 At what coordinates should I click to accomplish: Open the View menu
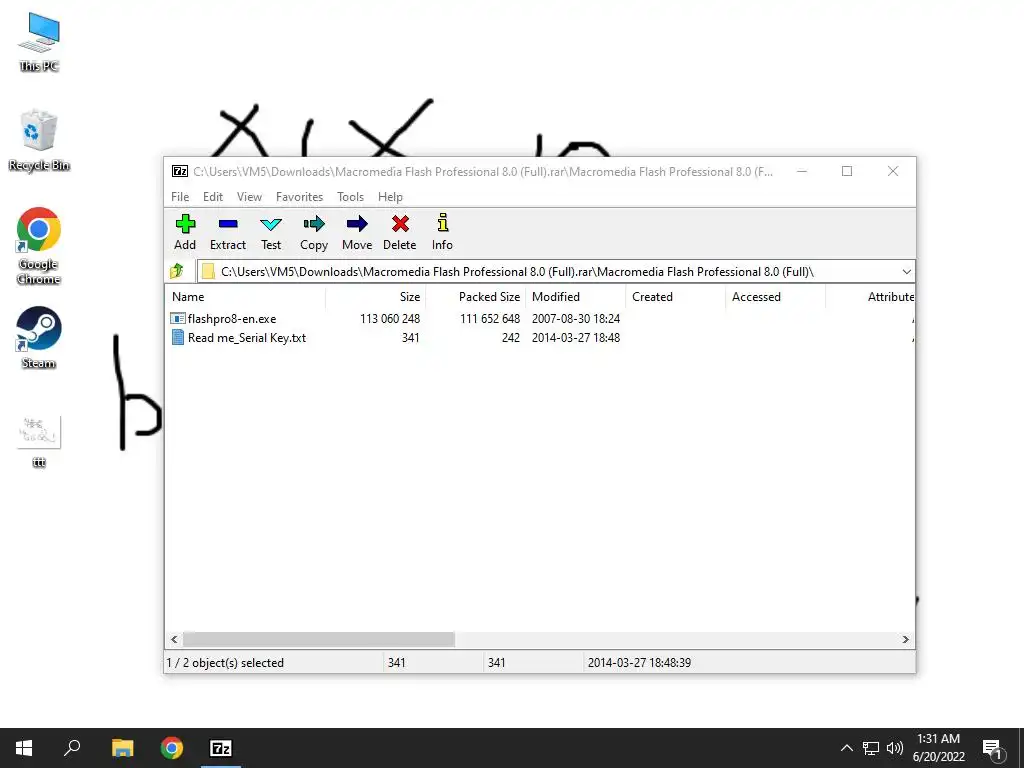249,197
